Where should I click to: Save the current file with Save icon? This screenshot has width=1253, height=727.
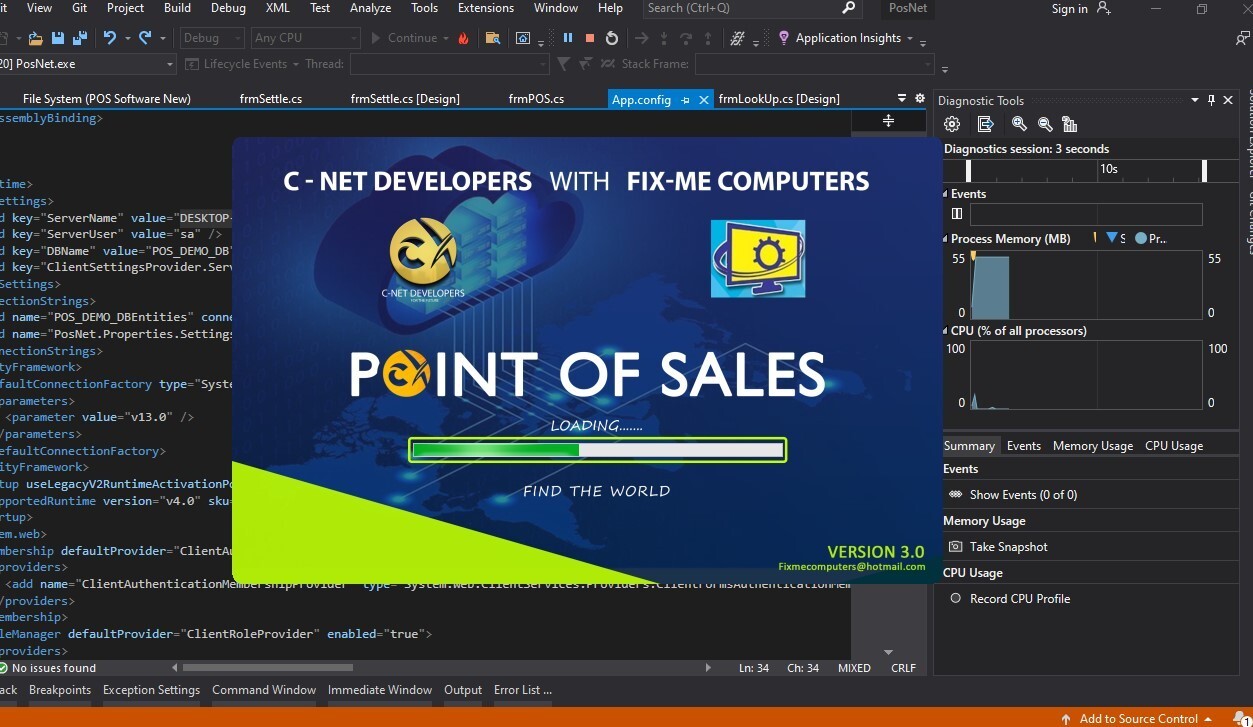click(58, 38)
